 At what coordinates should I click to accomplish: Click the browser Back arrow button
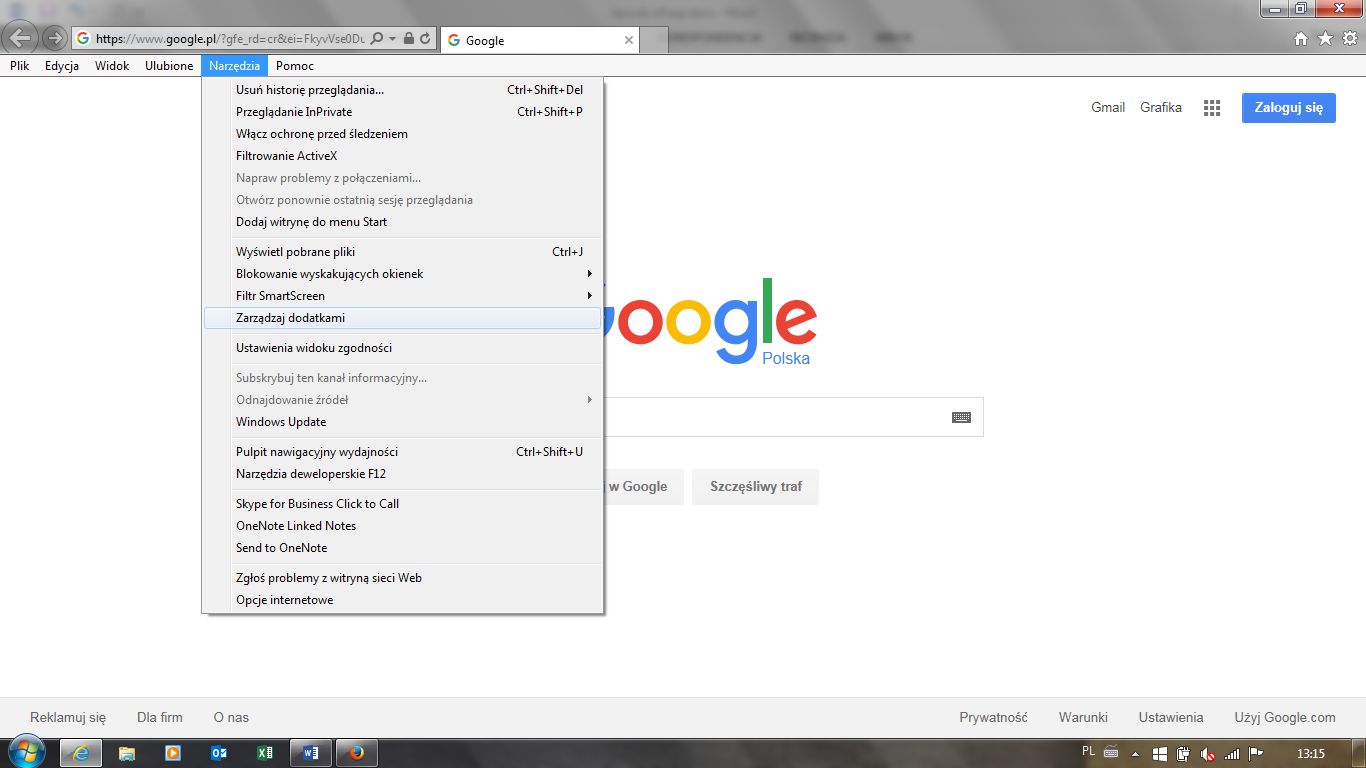tap(20, 38)
